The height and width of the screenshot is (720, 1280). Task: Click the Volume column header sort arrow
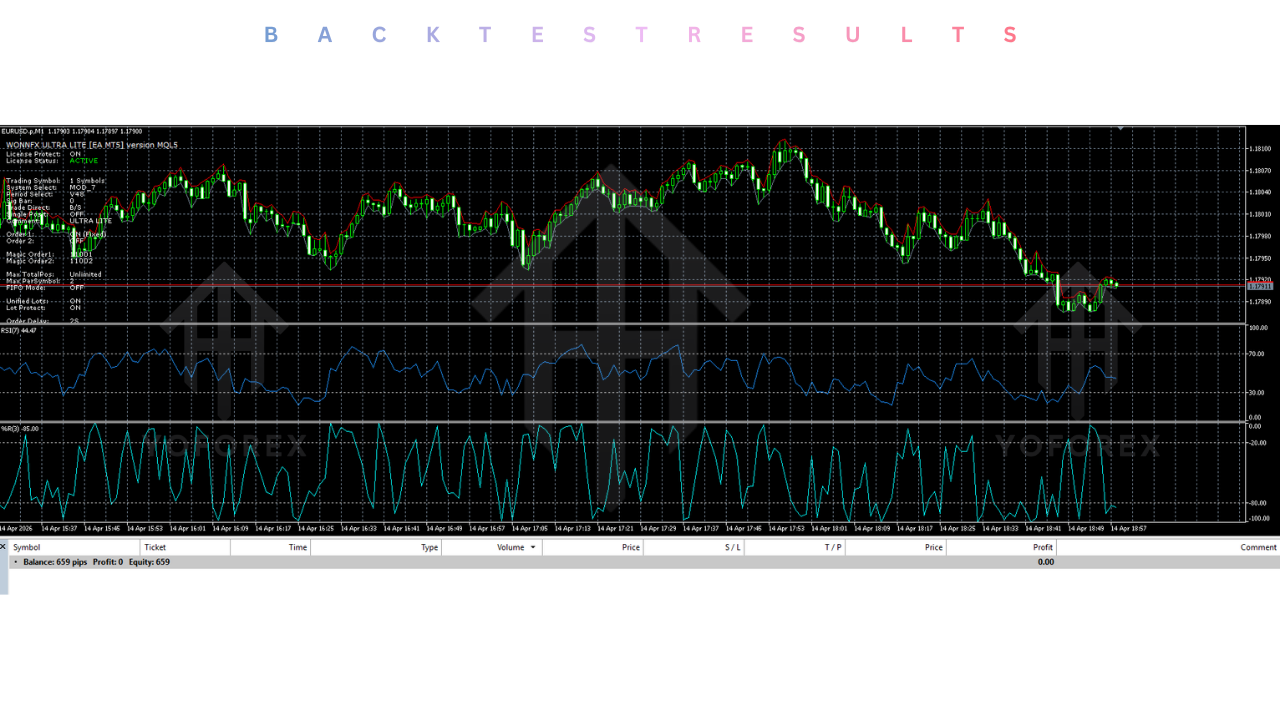click(x=533, y=547)
